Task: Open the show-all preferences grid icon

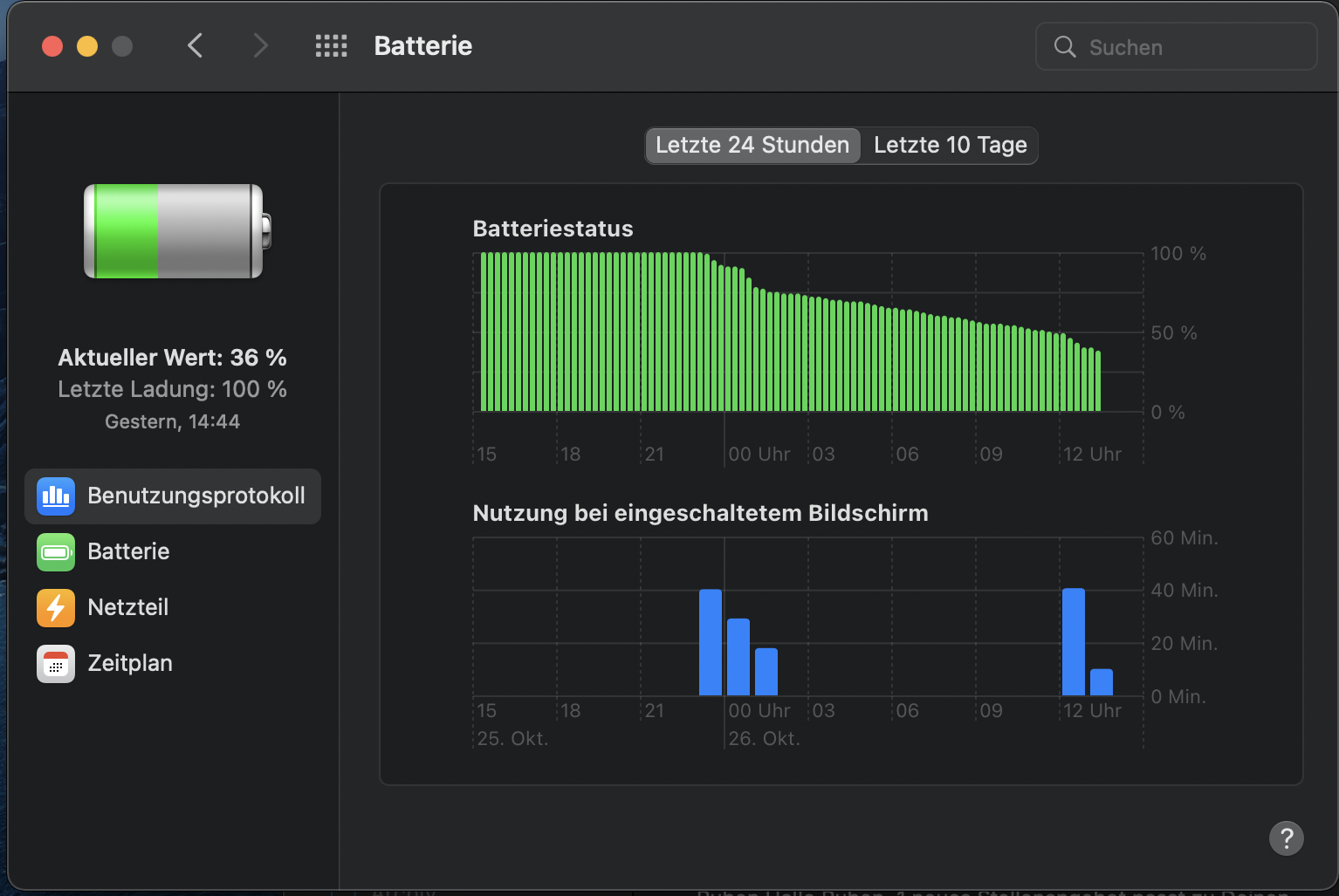Action: tap(331, 46)
